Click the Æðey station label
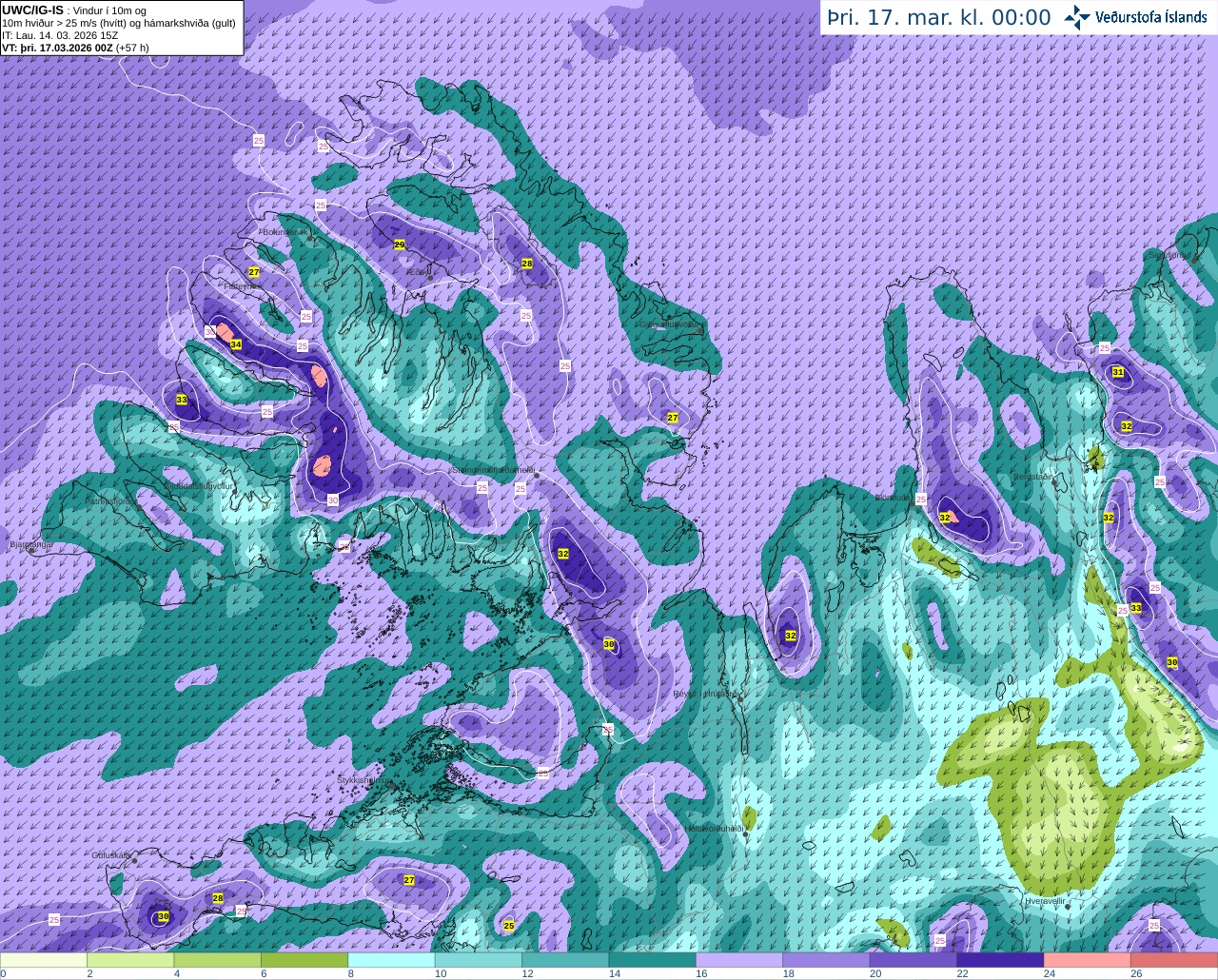Image resolution: width=1218 pixels, height=980 pixels. pos(418,272)
